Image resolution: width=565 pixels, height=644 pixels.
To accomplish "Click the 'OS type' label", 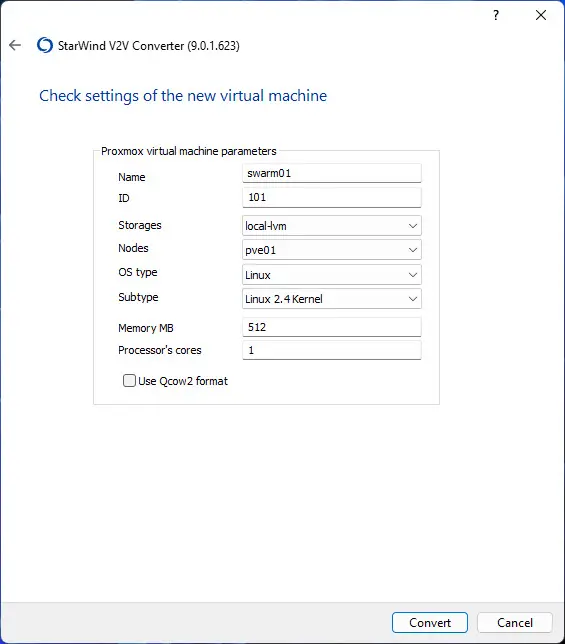I will point(138,272).
